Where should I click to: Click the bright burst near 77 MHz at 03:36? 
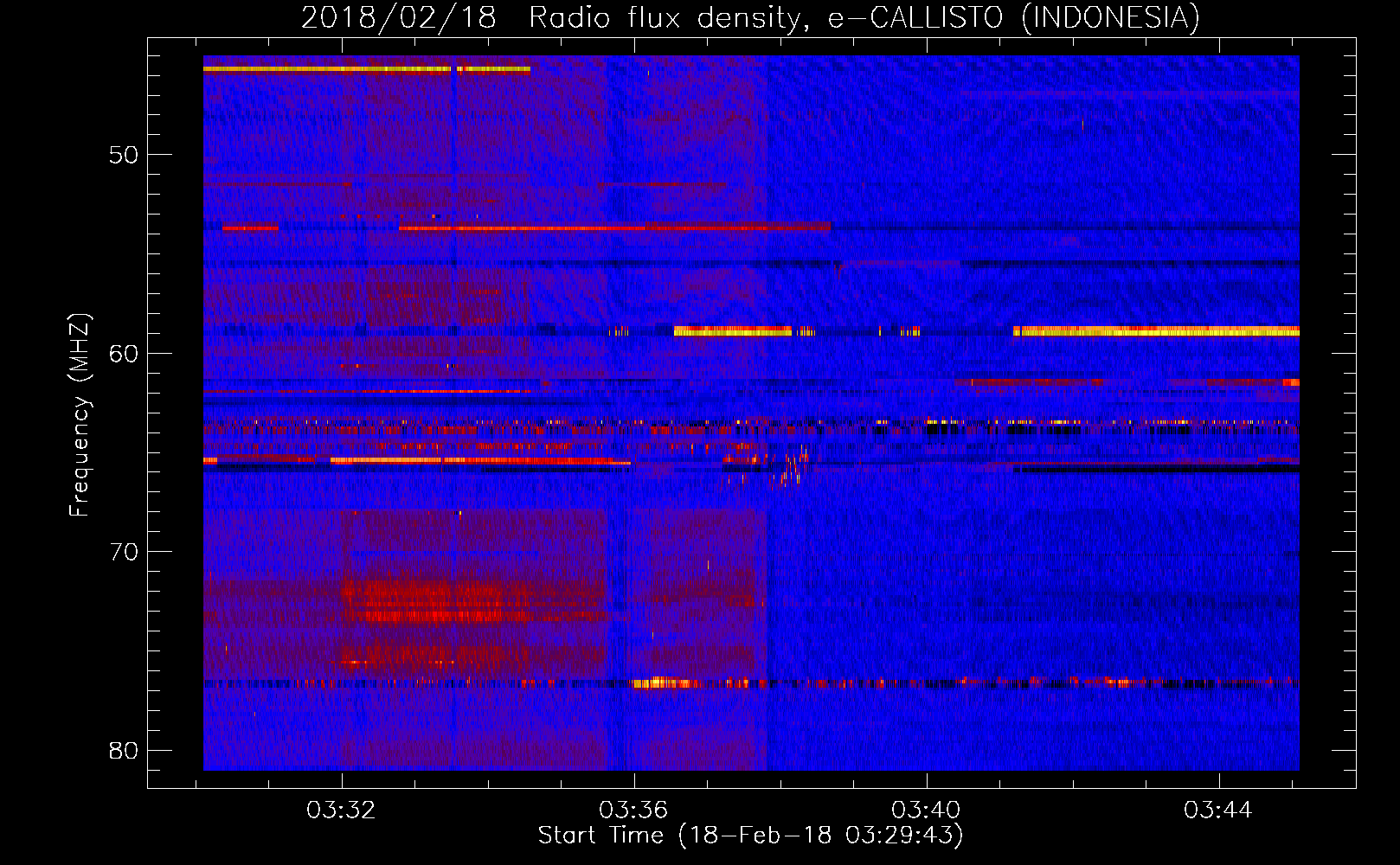pyautogui.click(x=665, y=682)
